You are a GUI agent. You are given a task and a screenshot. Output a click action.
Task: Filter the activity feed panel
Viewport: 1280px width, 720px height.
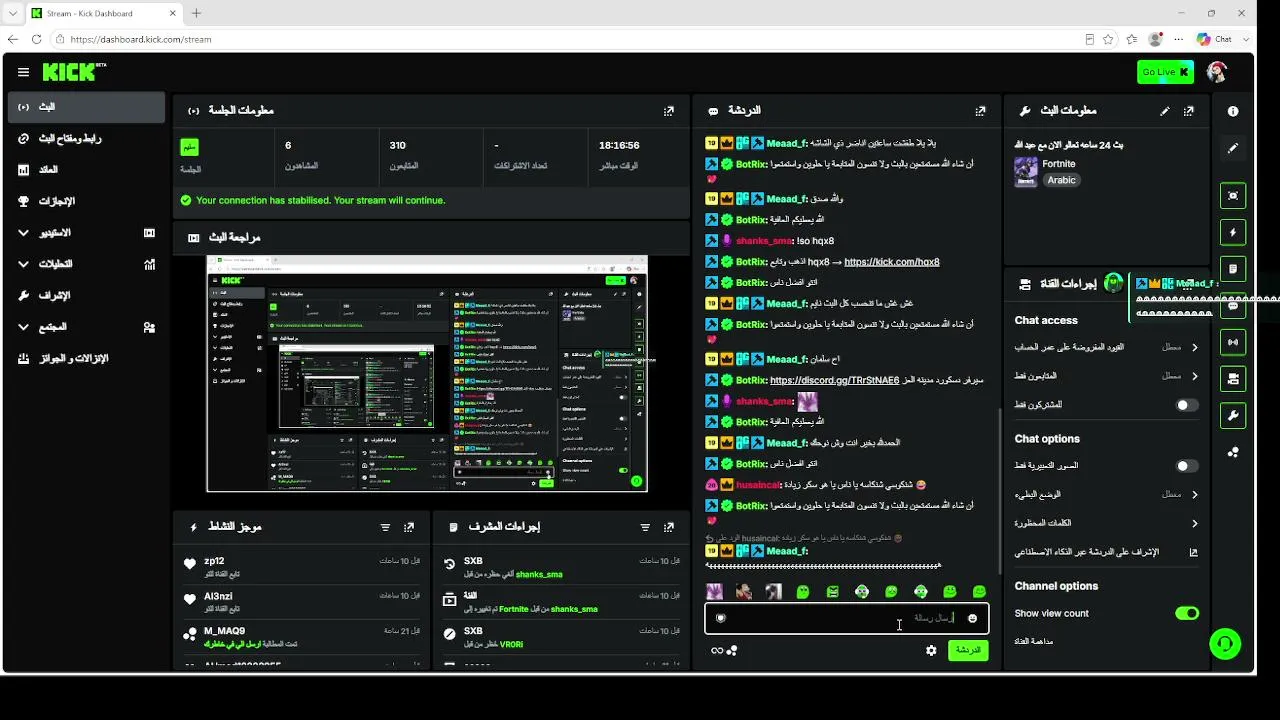coord(385,527)
